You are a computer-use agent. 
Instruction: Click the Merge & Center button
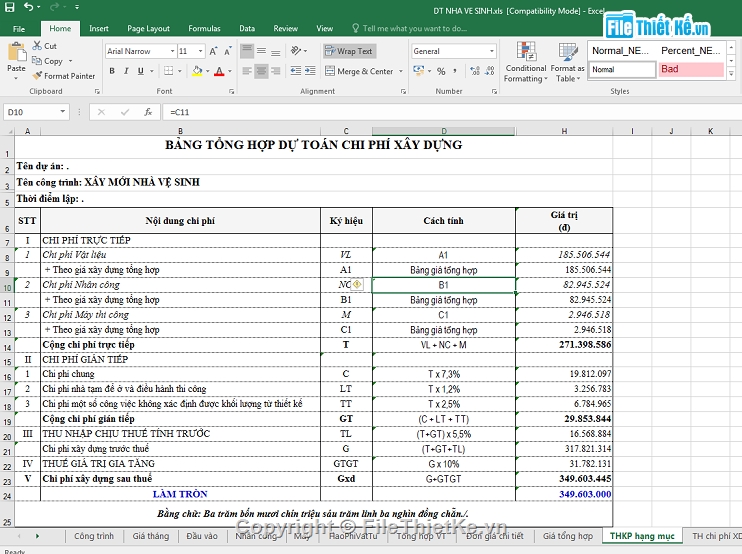click(x=360, y=71)
